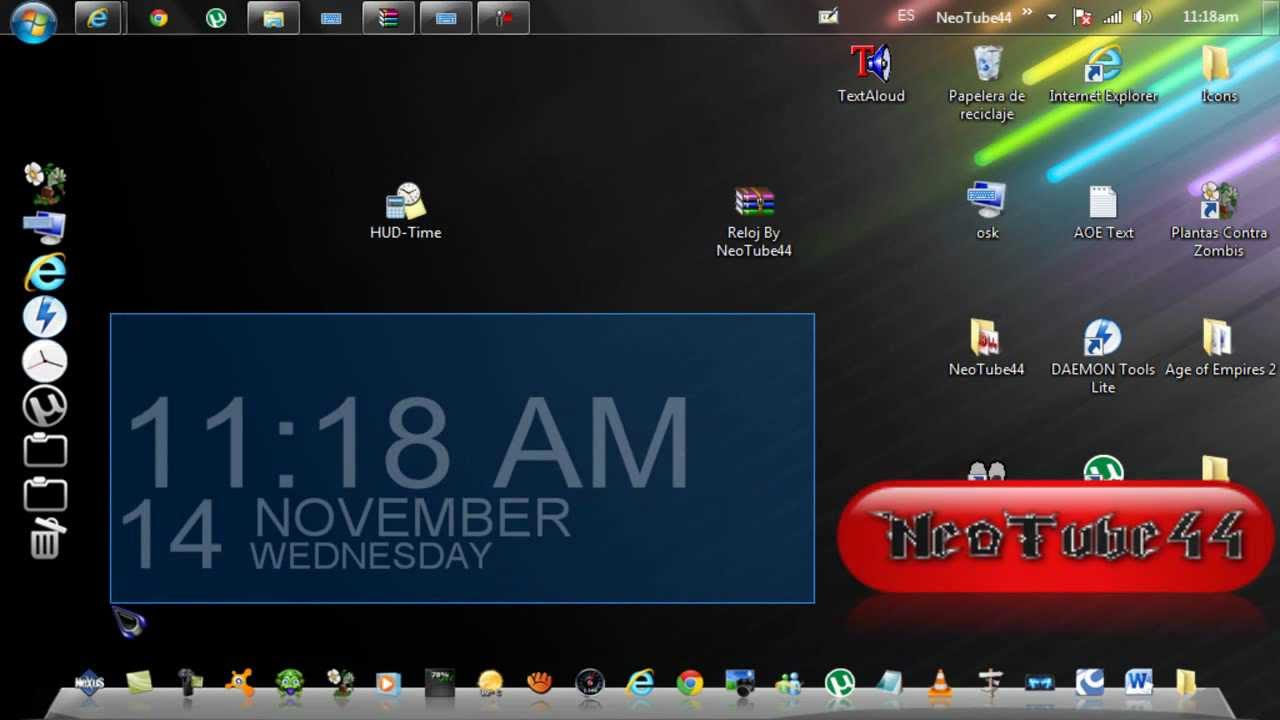The image size is (1280, 720).
Task: Click the ES language indicator
Action: pos(906,16)
